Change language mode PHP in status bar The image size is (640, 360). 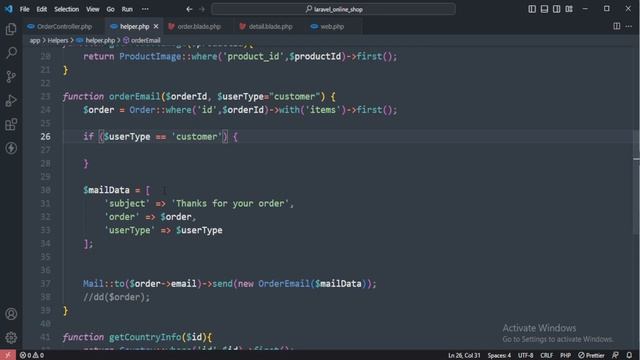(565, 356)
